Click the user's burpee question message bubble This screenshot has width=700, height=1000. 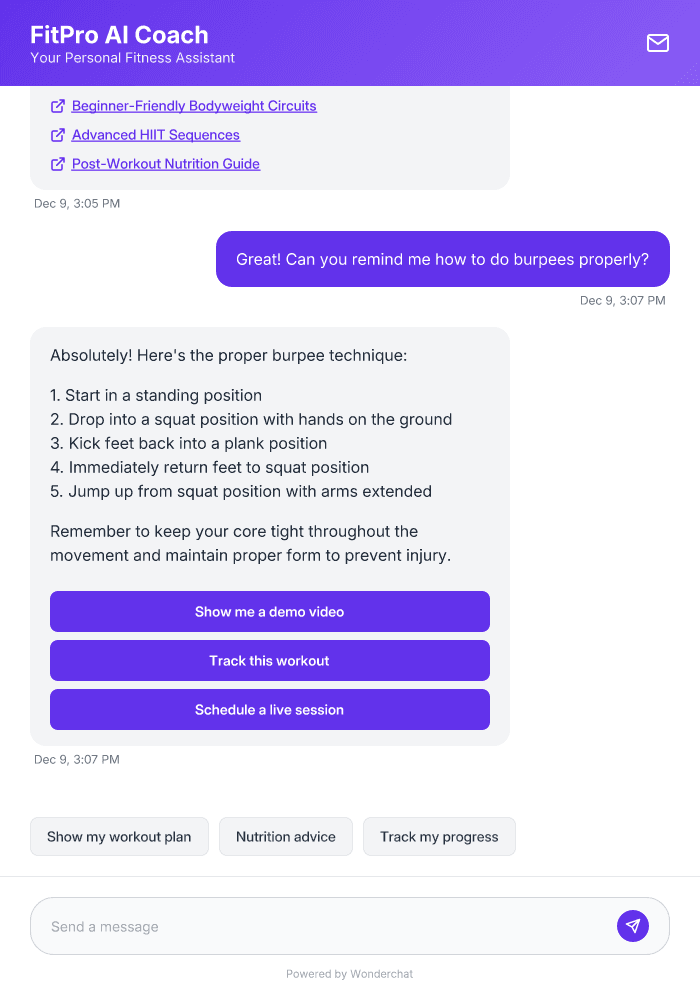coord(443,259)
